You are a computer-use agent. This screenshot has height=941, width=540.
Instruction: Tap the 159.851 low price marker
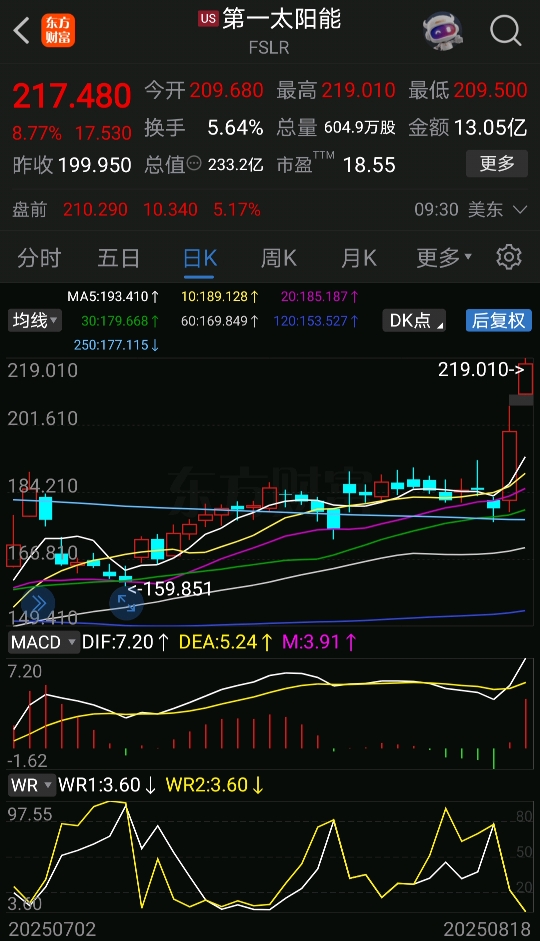(170, 589)
